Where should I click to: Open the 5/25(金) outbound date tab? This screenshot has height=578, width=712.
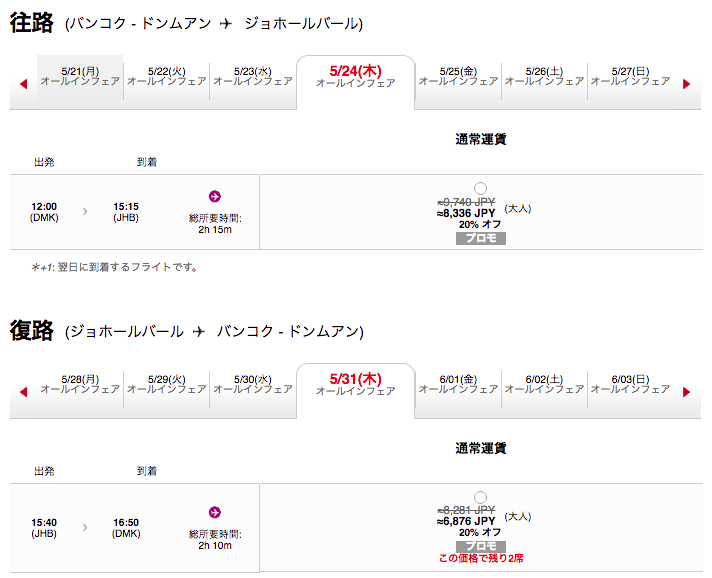(458, 77)
